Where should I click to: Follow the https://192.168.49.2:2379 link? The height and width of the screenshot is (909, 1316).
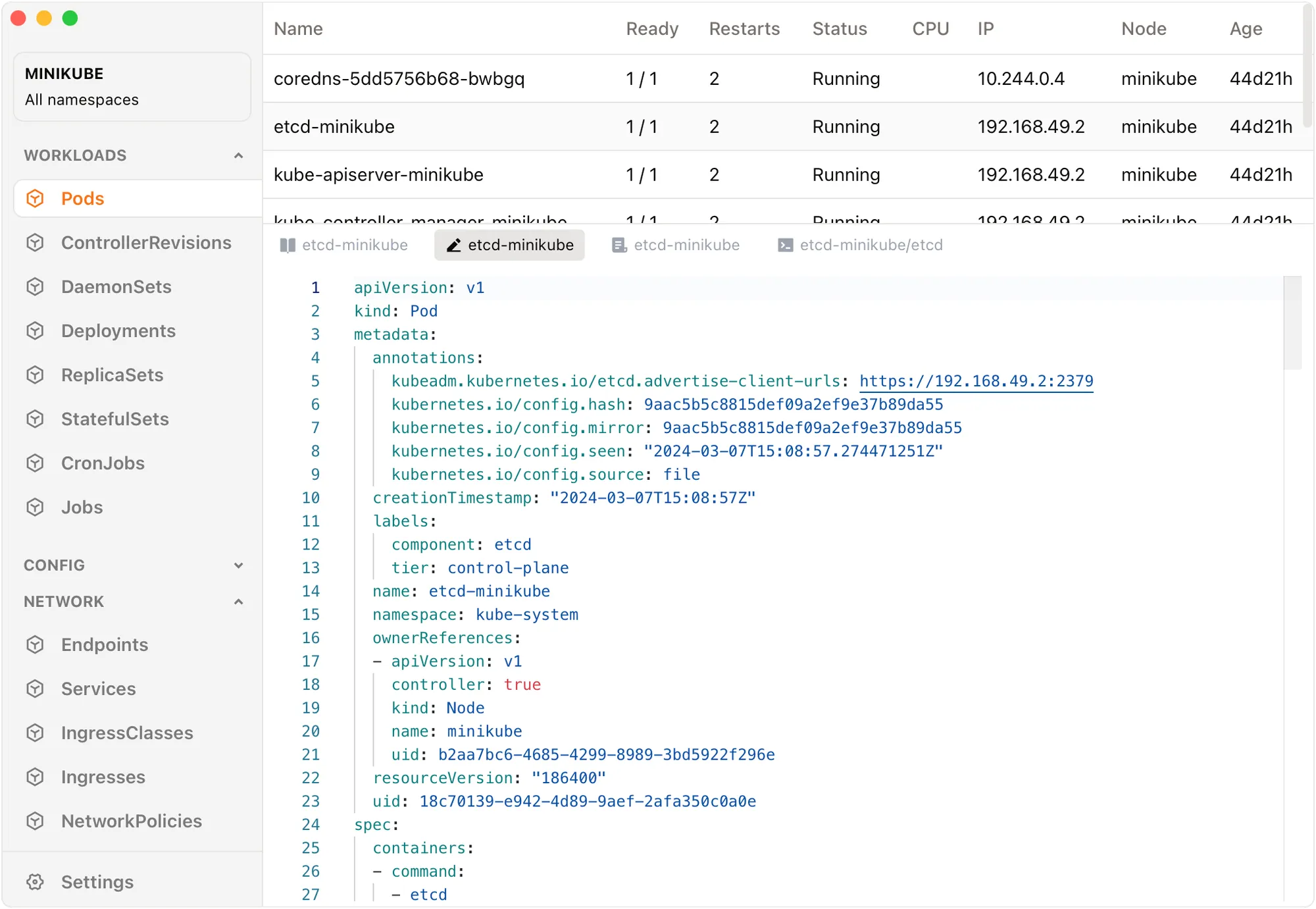click(976, 381)
